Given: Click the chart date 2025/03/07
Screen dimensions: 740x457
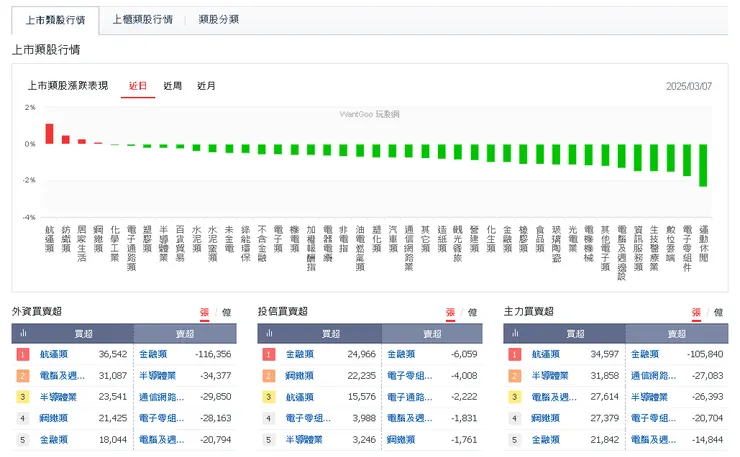Looking at the screenshot, I should point(689,86).
